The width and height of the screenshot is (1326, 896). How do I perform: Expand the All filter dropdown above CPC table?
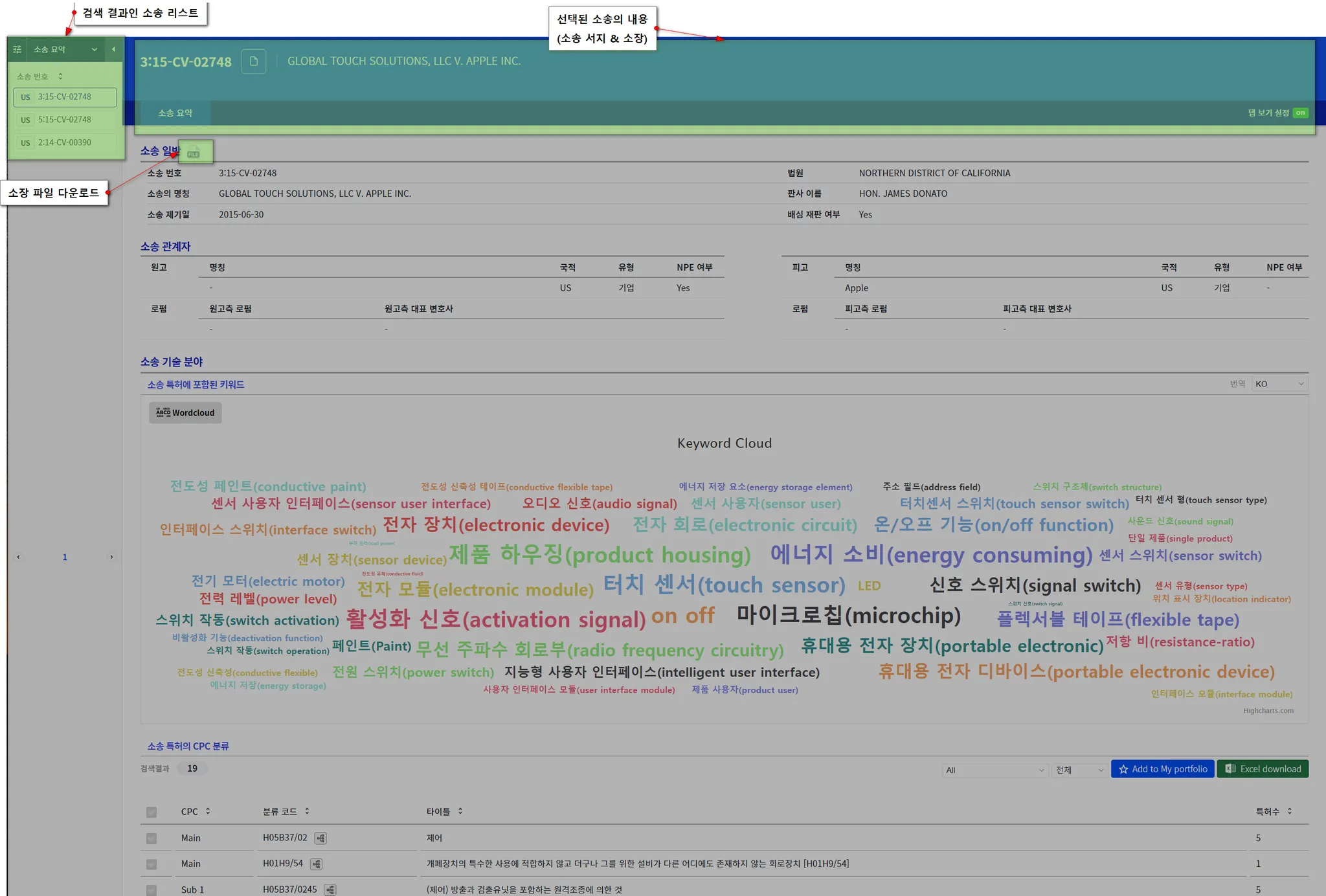pos(994,770)
